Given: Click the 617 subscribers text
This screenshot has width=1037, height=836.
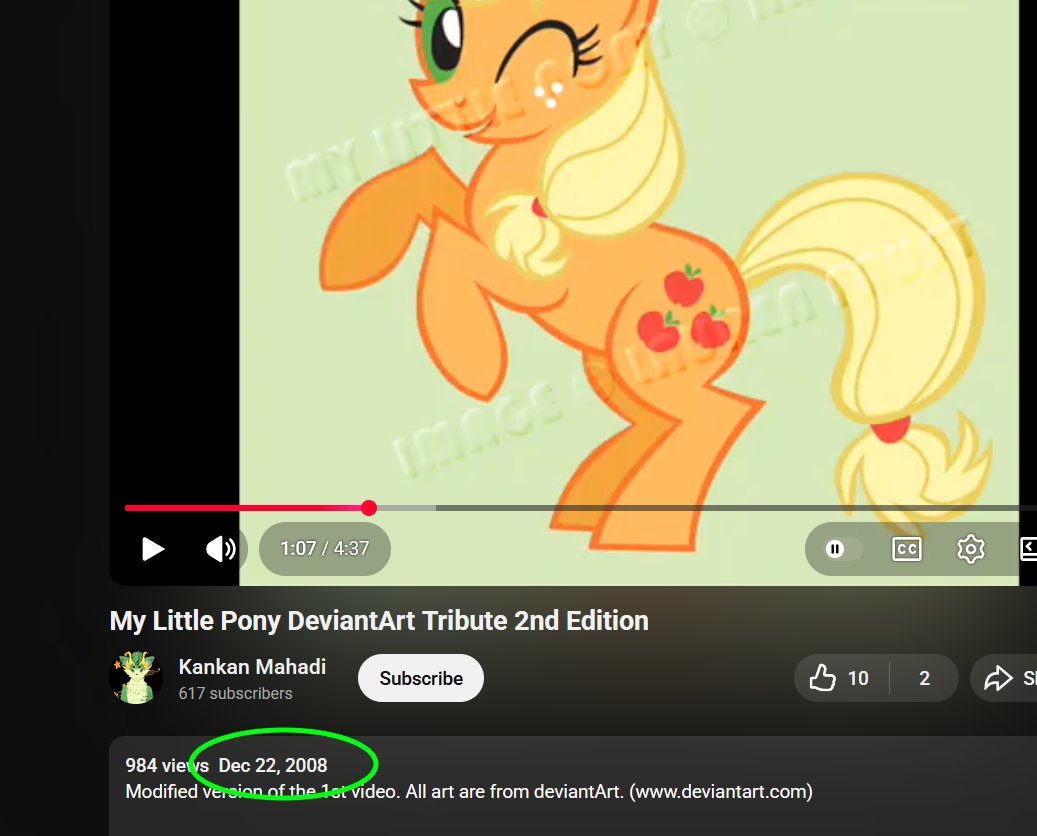Looking at the screenshot, I should tap(235, 694).
